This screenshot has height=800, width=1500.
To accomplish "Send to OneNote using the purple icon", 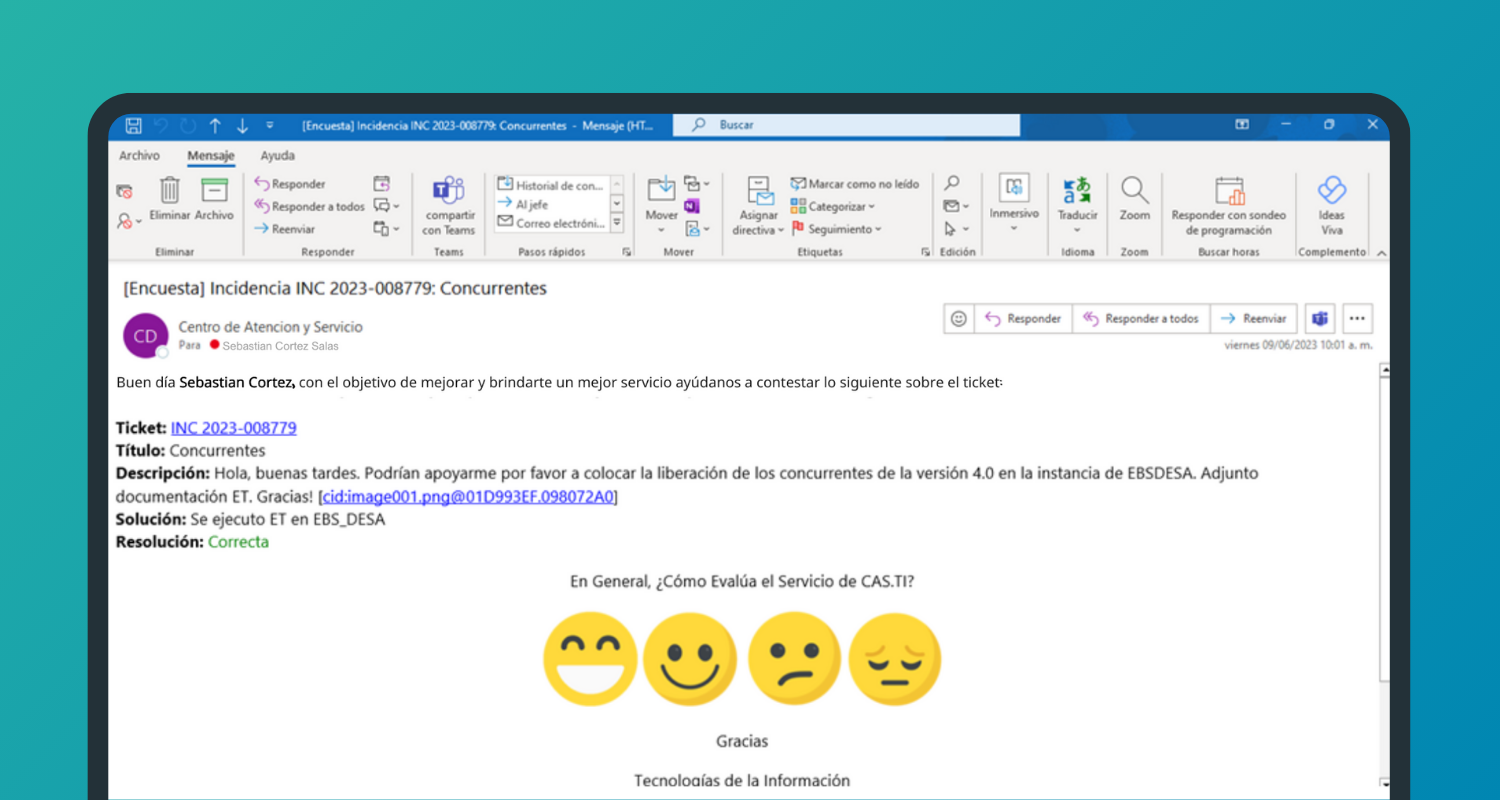I will (691, 206).
